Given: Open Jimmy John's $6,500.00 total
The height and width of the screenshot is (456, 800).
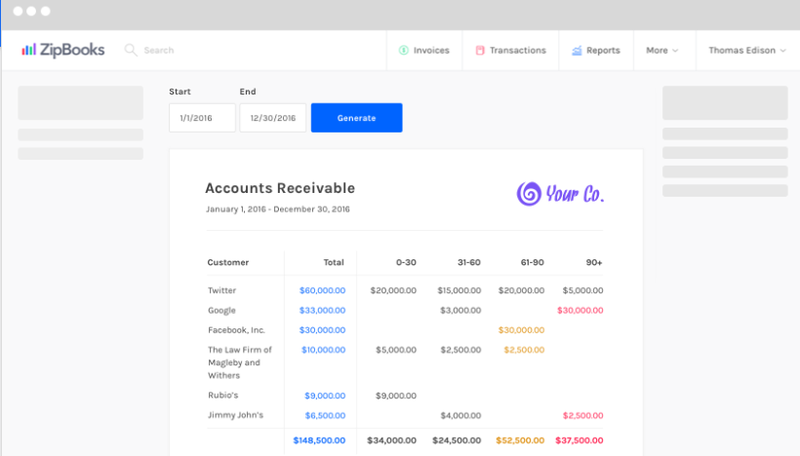Looking at the screenshot, I should coord(325,416).
